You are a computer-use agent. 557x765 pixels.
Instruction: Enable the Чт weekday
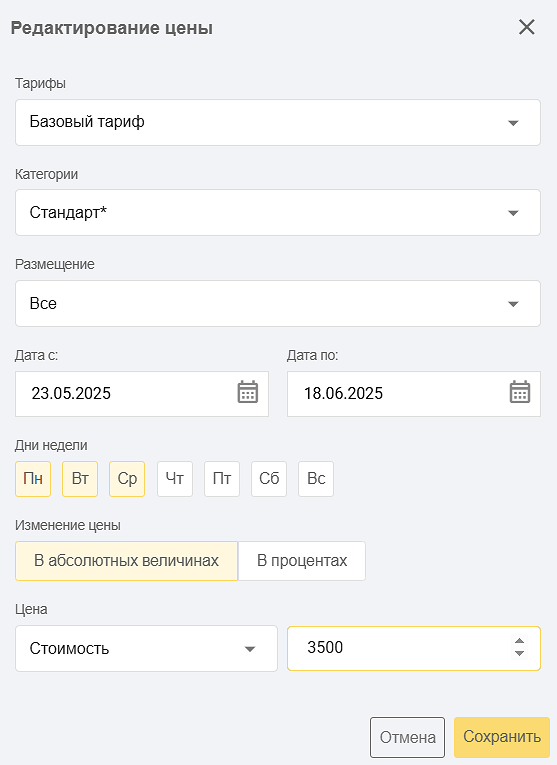pos(175,479)
